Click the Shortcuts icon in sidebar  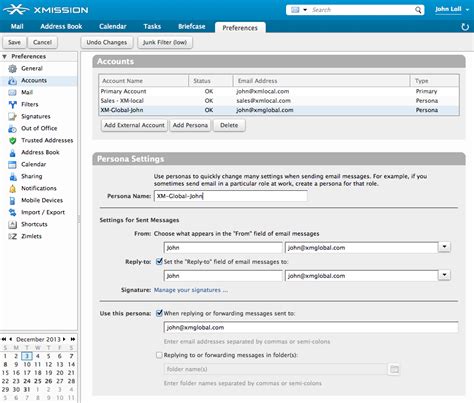coord(12,225)
